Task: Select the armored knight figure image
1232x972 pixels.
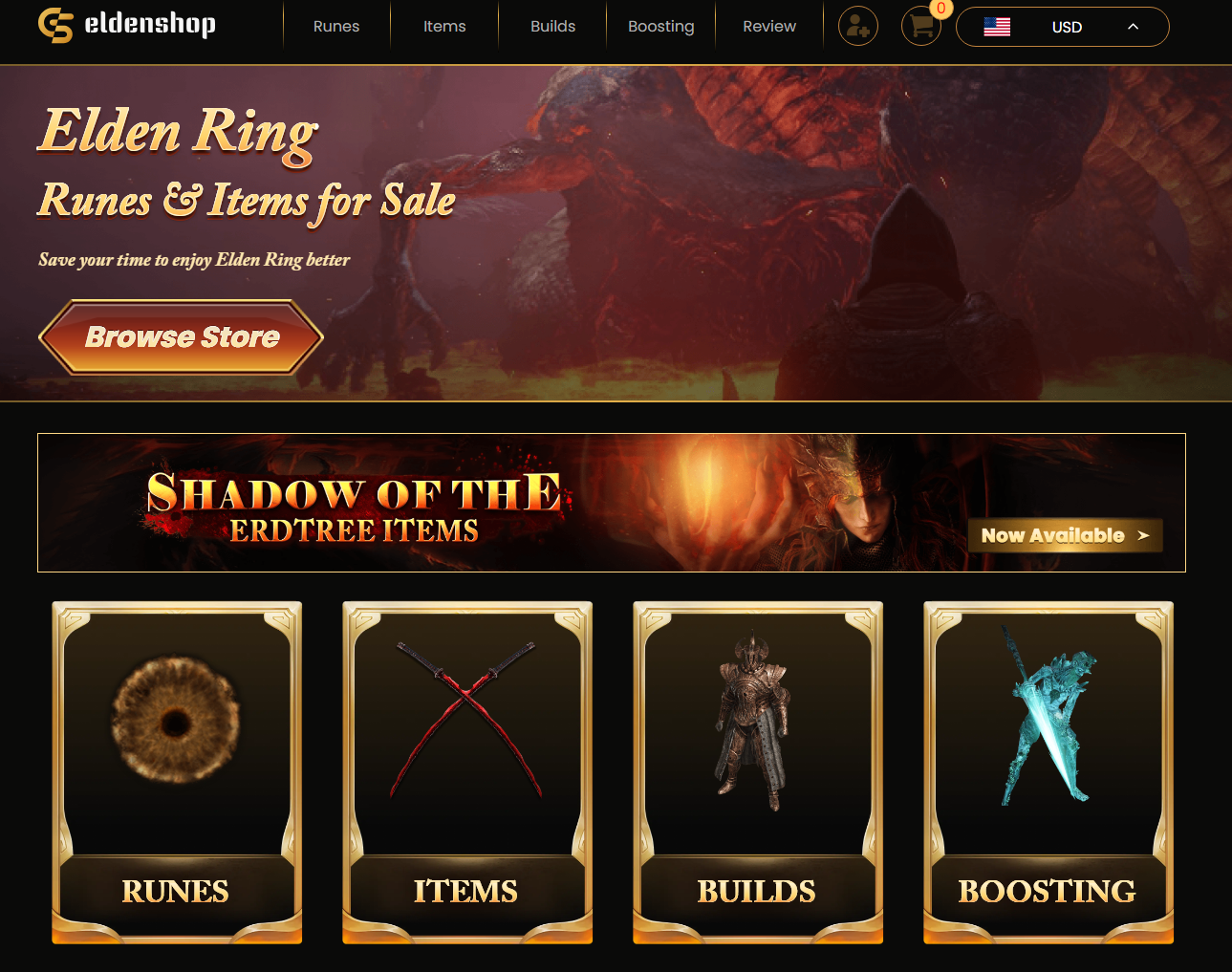Action: tap(754, 722)
